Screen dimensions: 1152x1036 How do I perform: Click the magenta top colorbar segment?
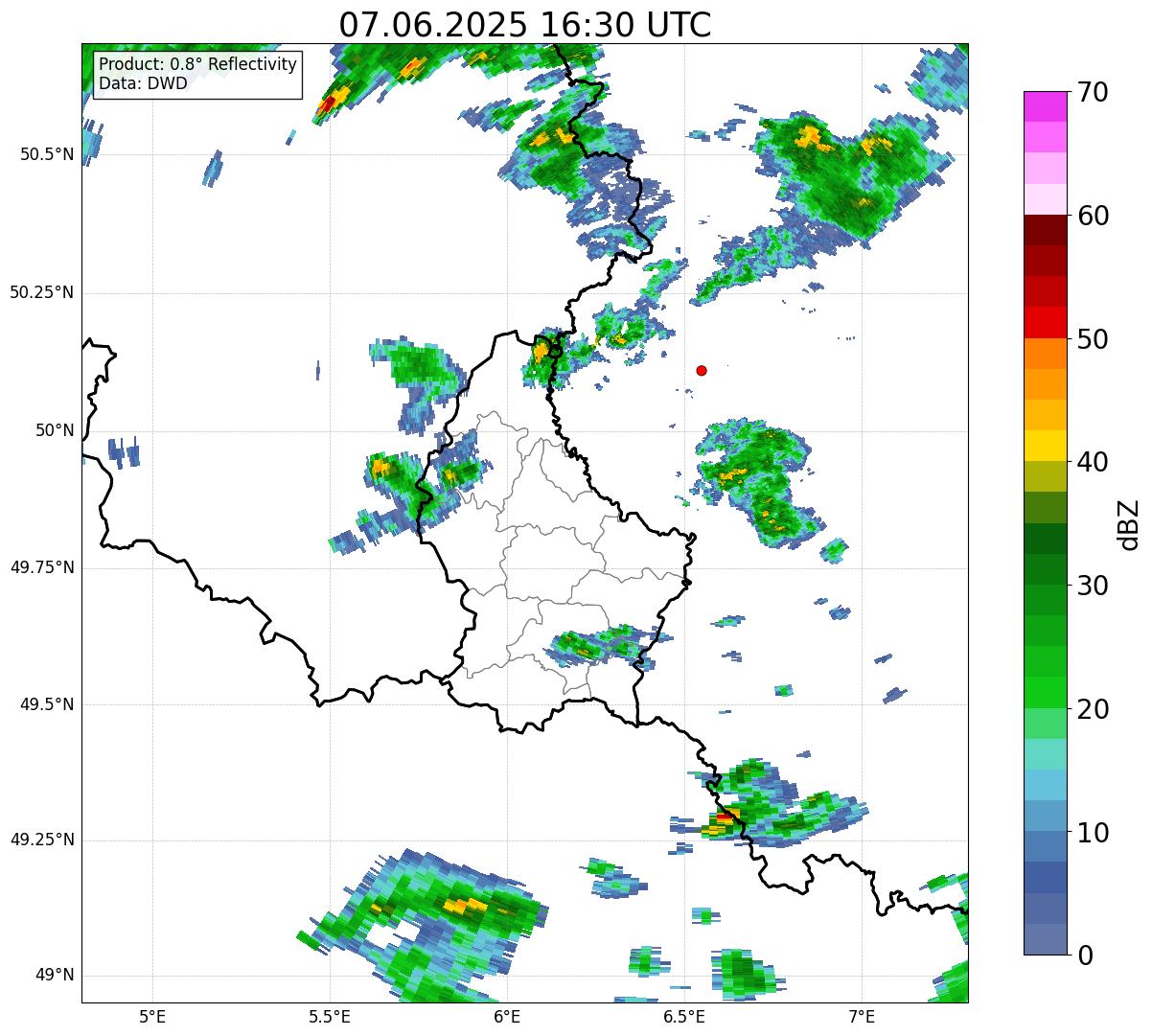tap(1045, 106)
